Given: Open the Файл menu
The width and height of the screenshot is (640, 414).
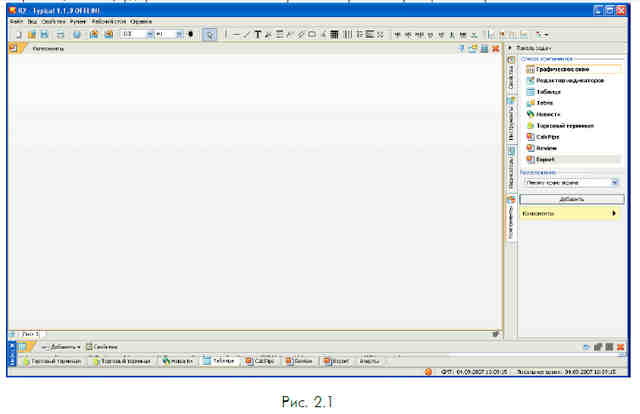Looking at the screenshot, I should (x=16, y=21).
